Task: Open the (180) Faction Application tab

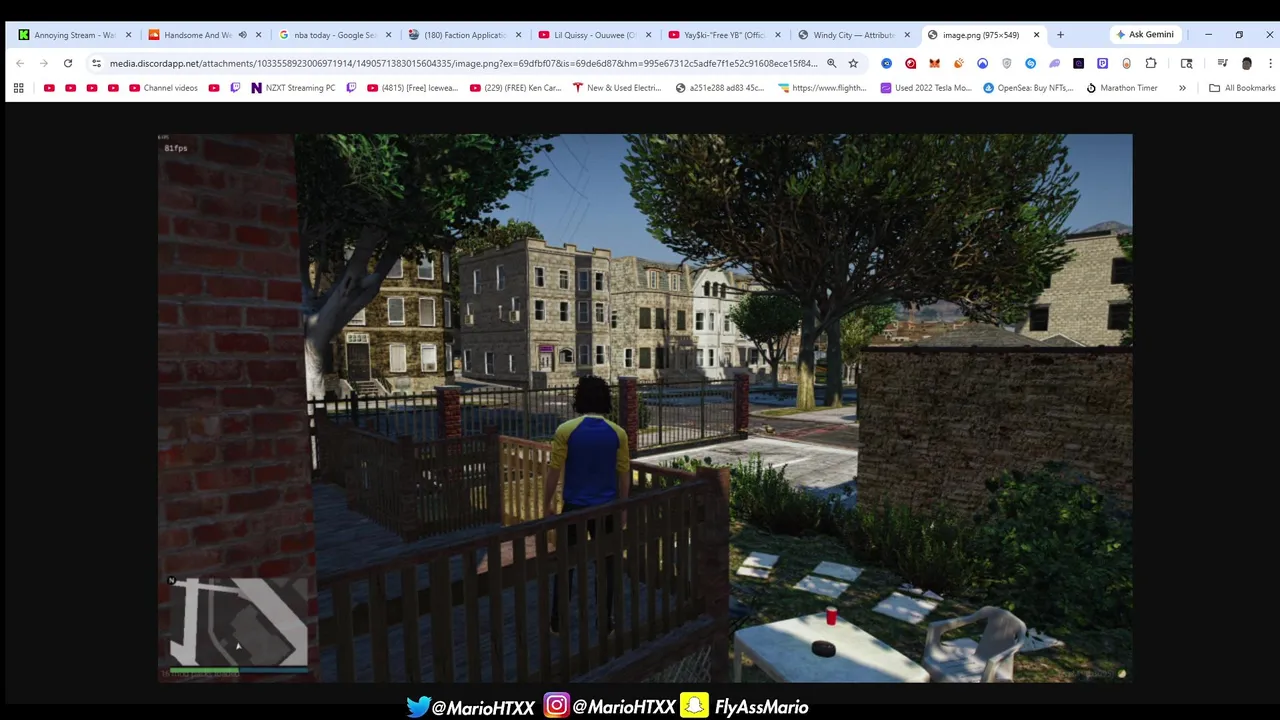Action: click(x=465, y=35)
